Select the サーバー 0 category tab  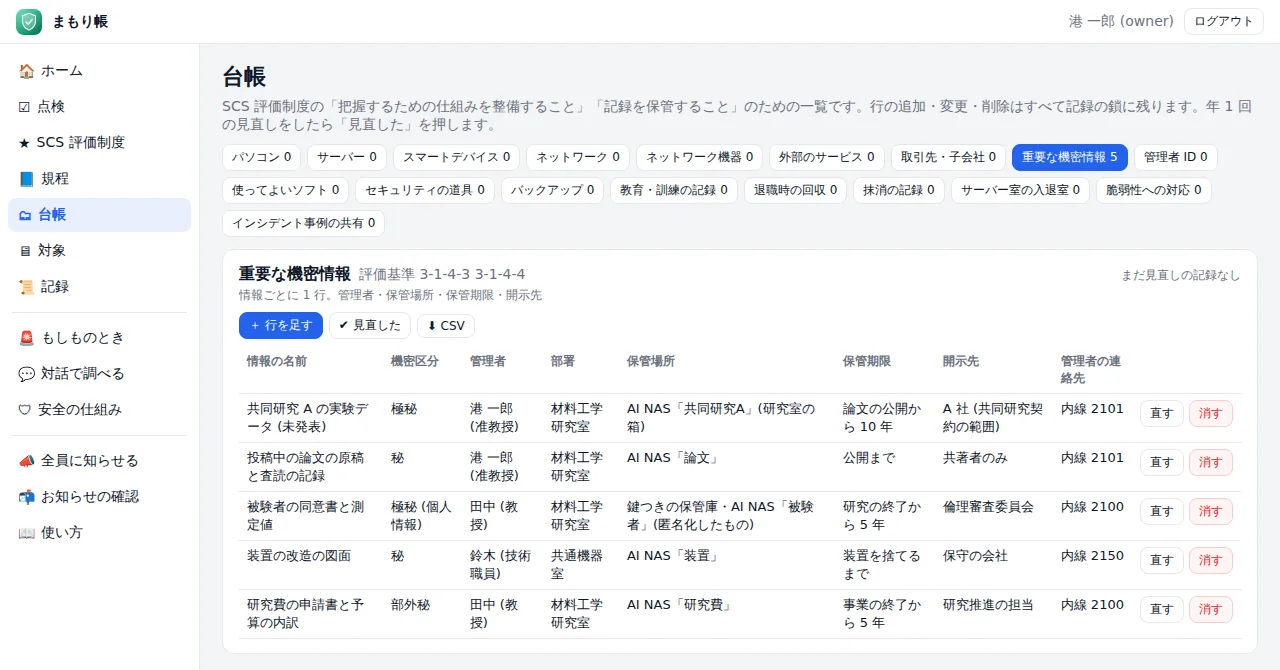pos(347,157)
